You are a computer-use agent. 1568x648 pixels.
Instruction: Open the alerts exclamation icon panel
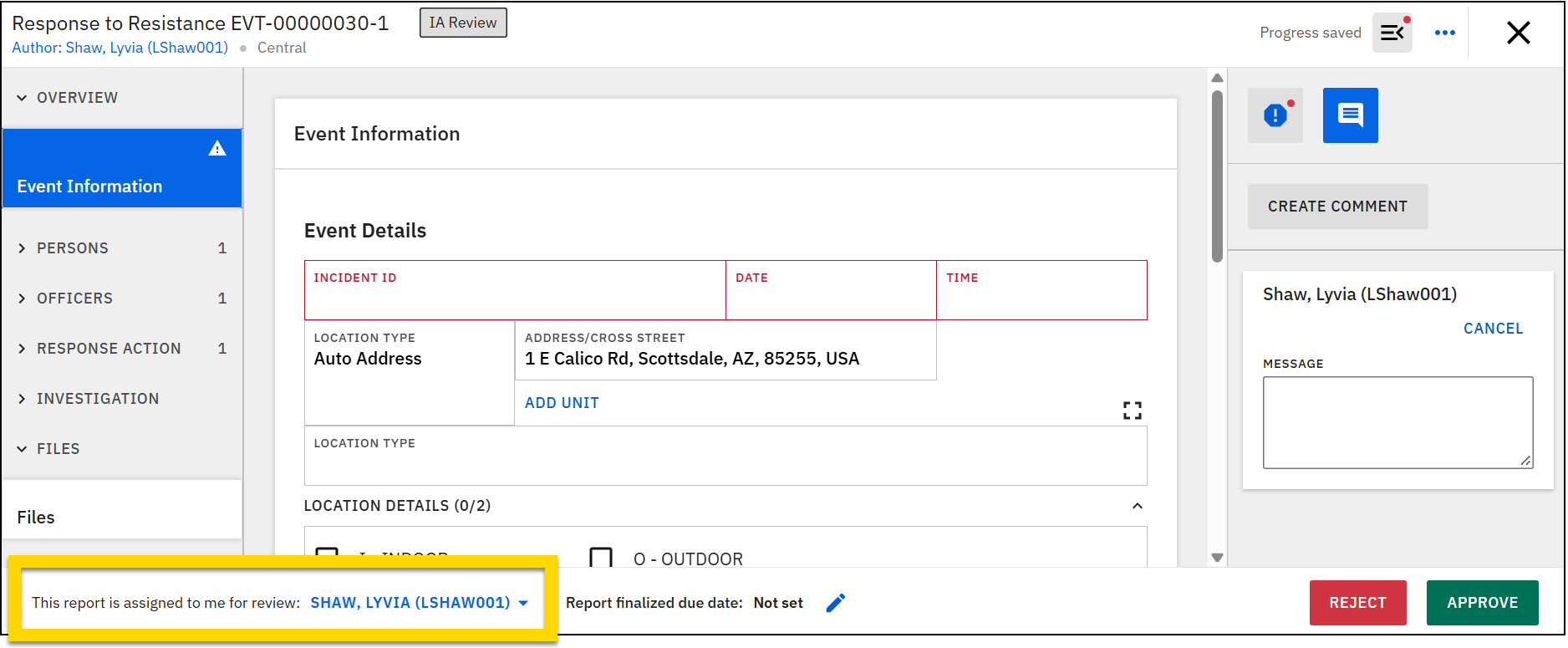click(x=1275, y=115)
